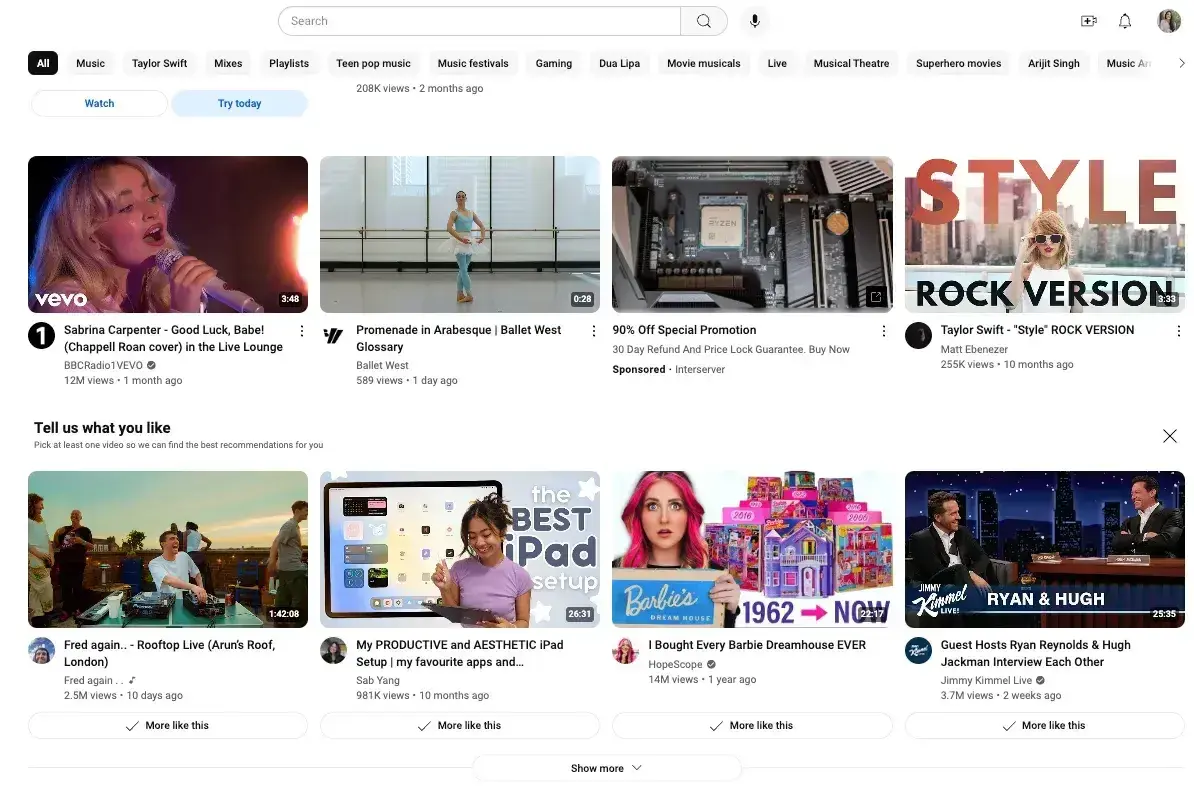Open Fred again.. channel avatar
1194x788 pixels.
(x=42, y=651)
